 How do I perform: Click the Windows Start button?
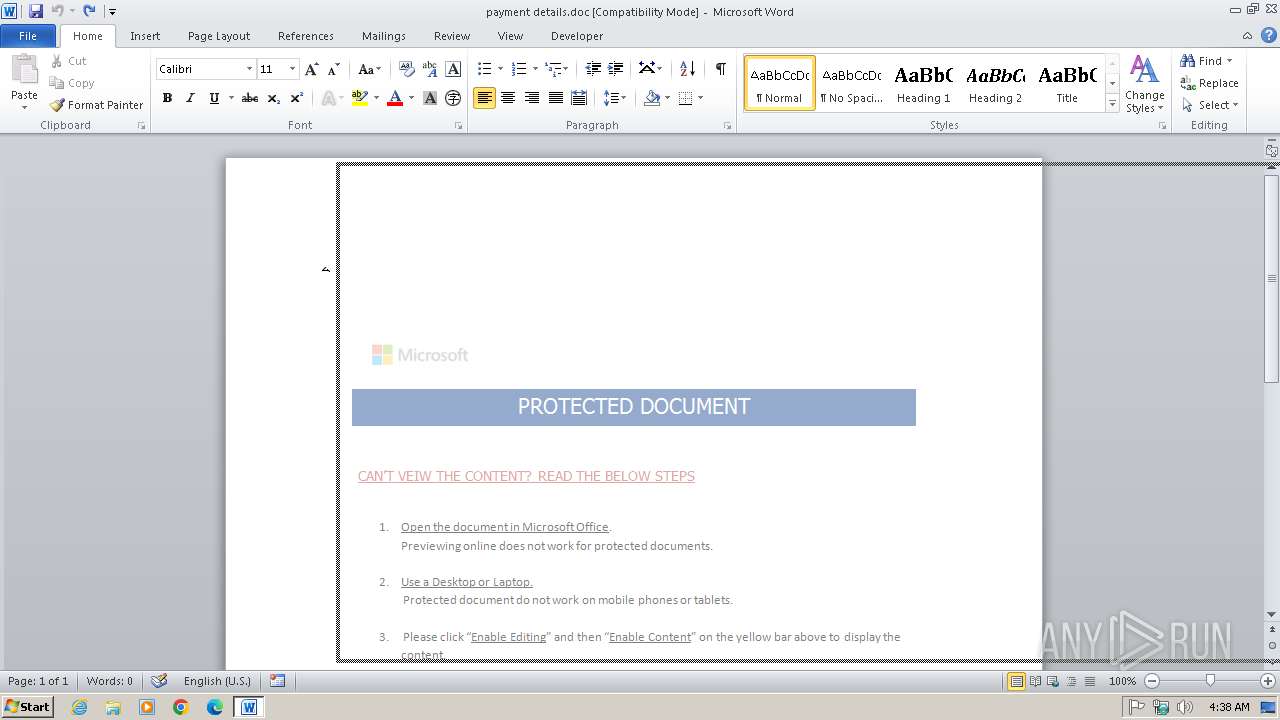click(27, 706)
